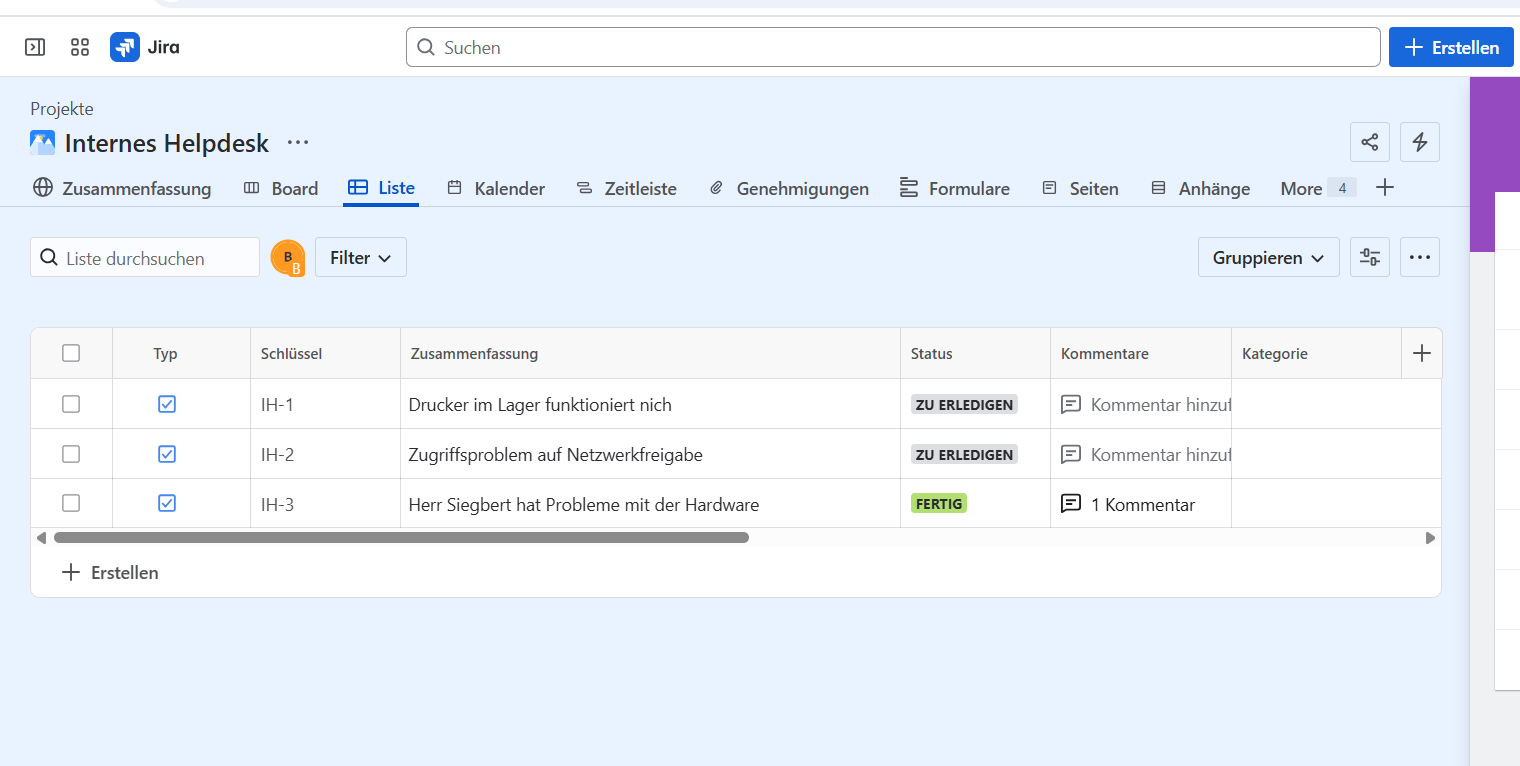
Task: Click the sidebar collapse icon
Action: pyautogui.click(x=35, y=47)
